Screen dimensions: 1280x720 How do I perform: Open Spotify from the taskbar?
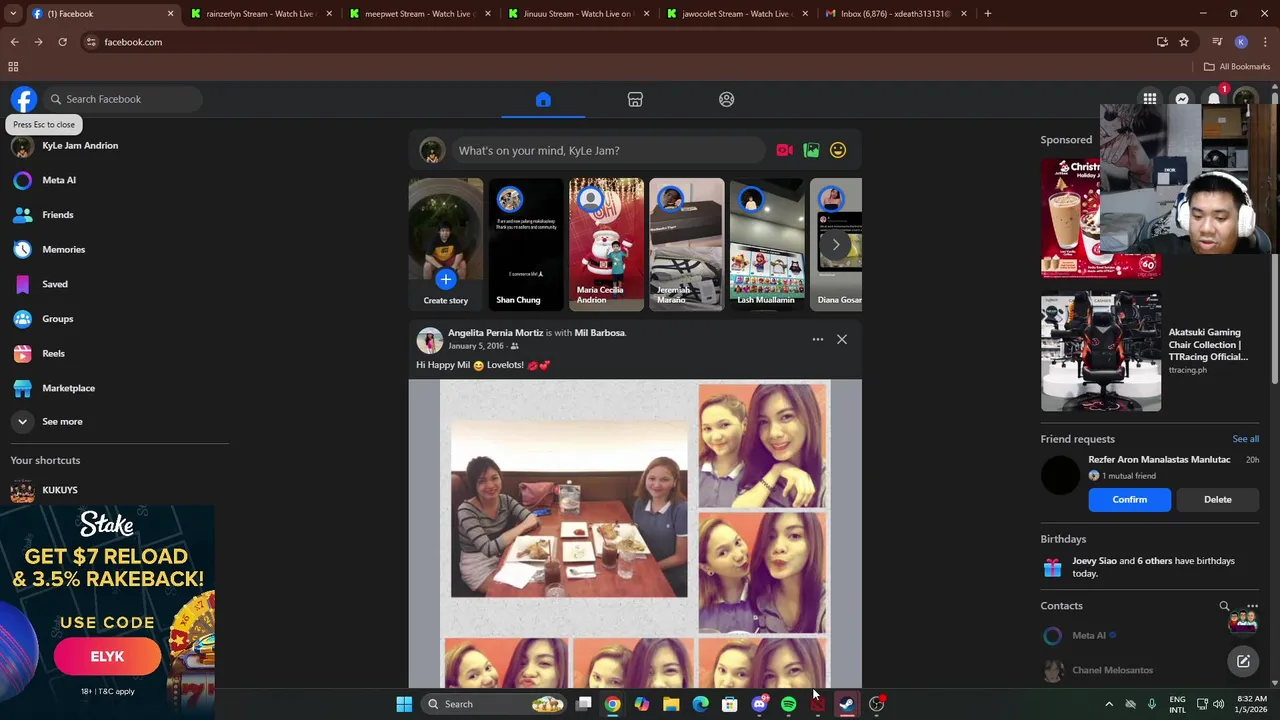click(788, 704)
